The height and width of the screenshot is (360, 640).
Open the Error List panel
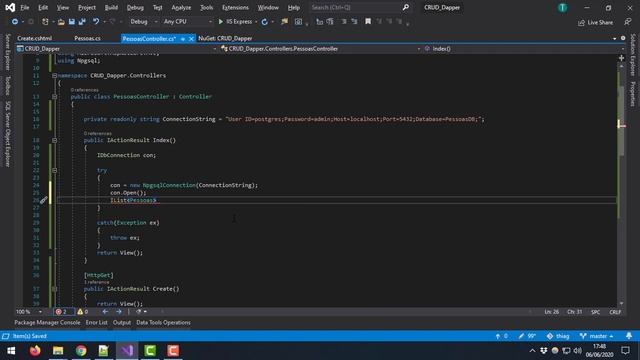[97, 322]
